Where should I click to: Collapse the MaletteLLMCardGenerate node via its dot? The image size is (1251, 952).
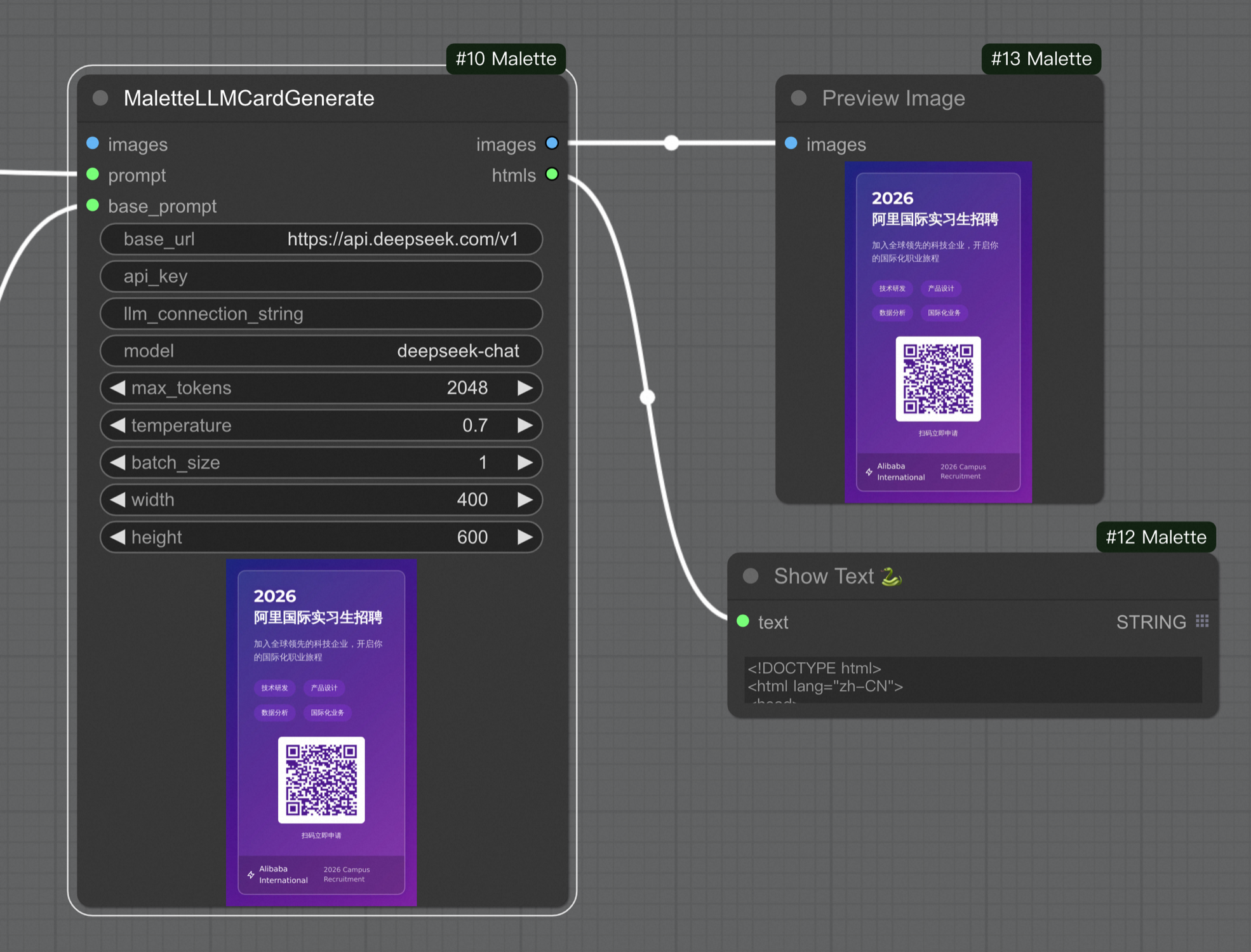point(100,98)
